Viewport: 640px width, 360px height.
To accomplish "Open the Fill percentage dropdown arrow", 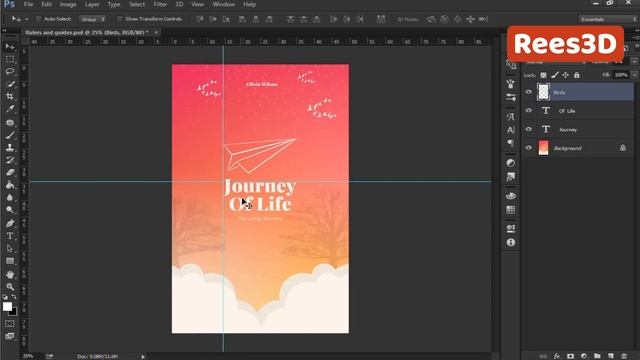I will (x=634, y=75).
